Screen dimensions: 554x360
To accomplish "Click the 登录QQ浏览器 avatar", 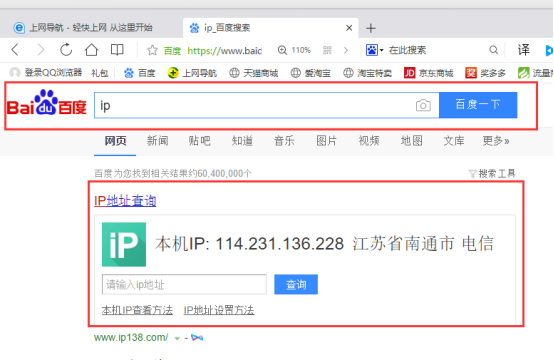I will pyautogui.click(x=14, y=73).
